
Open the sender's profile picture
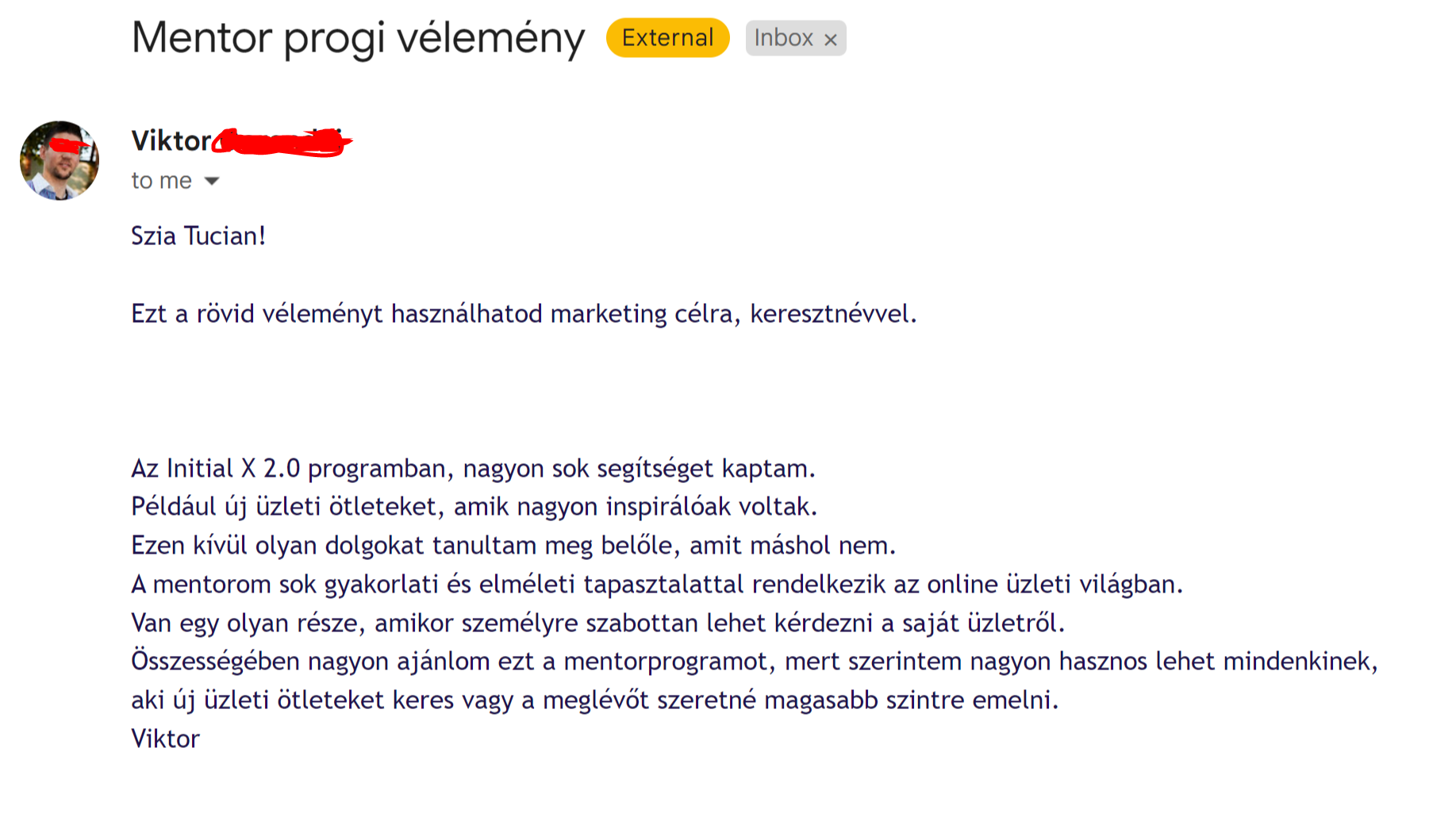[x=60, y=160]
